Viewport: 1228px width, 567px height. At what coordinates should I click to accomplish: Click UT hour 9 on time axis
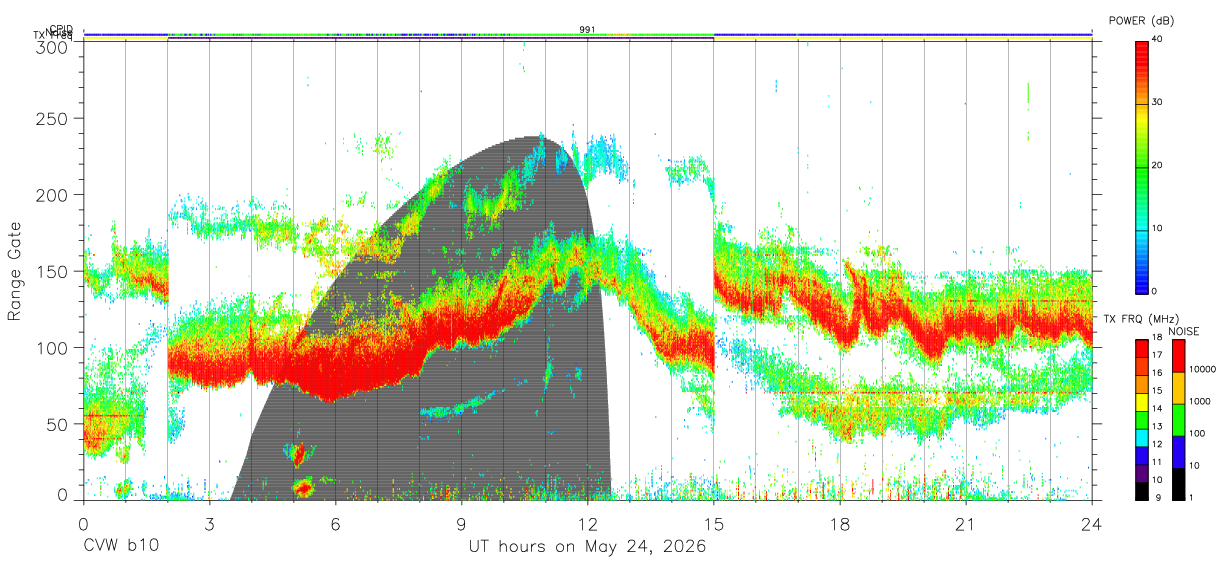pos(461,524)
